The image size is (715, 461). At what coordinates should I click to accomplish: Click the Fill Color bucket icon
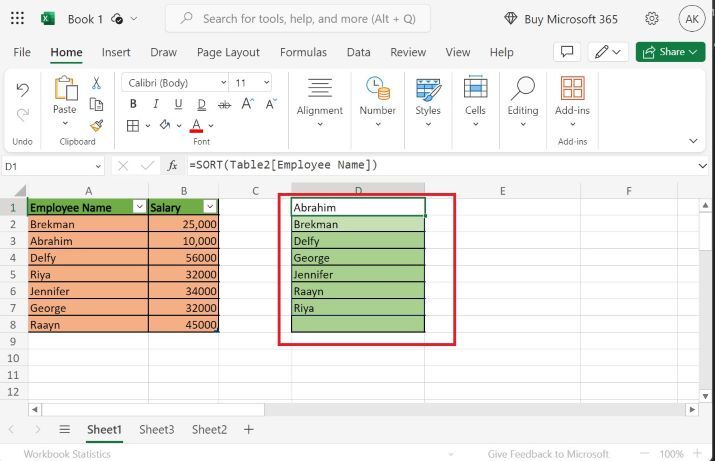click(165, 125)
